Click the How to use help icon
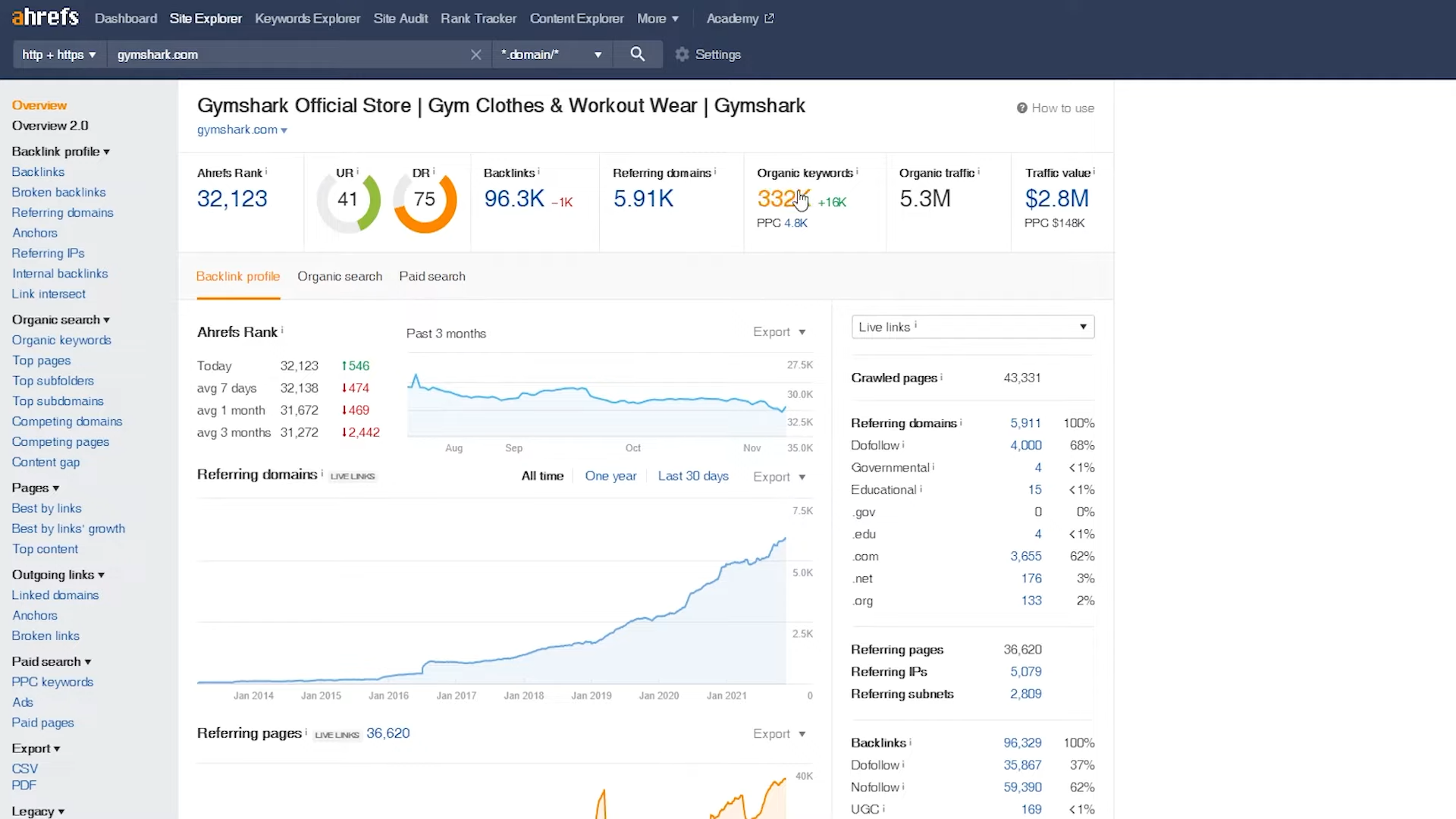Image resolution: width=1456 pixels, height=819 pixels. (1022, 108)
